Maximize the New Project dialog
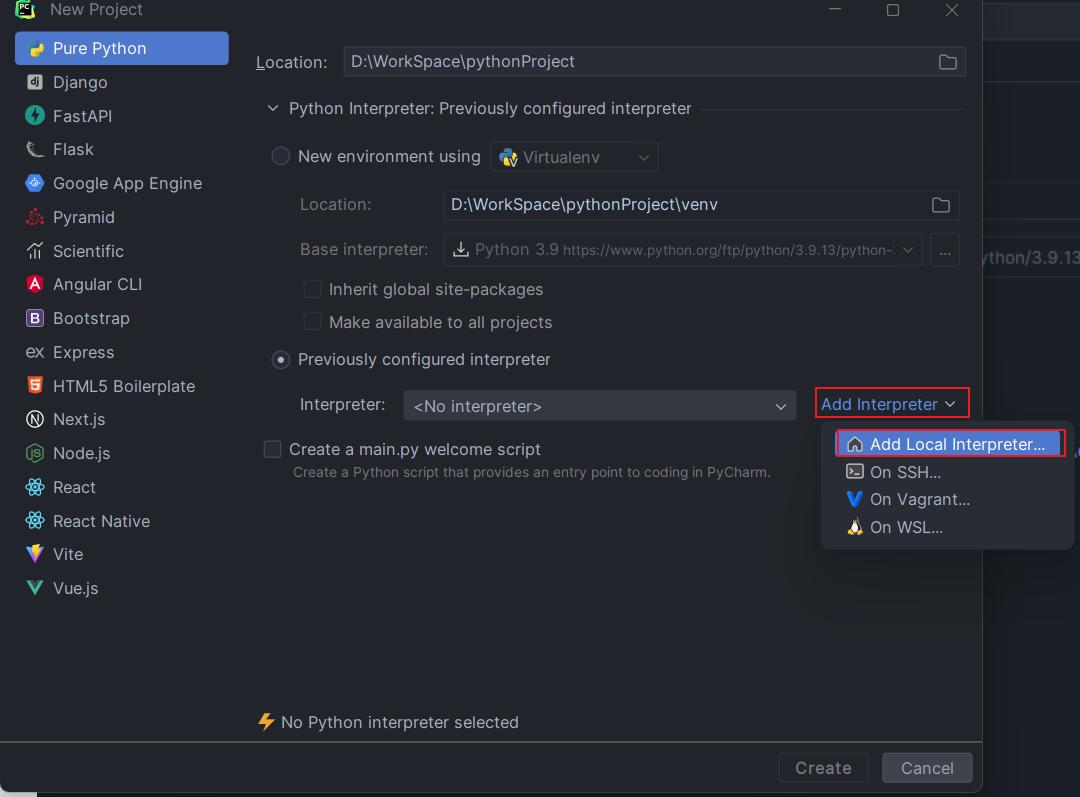This screenshot has width=1080, height=797. (893, 10)
